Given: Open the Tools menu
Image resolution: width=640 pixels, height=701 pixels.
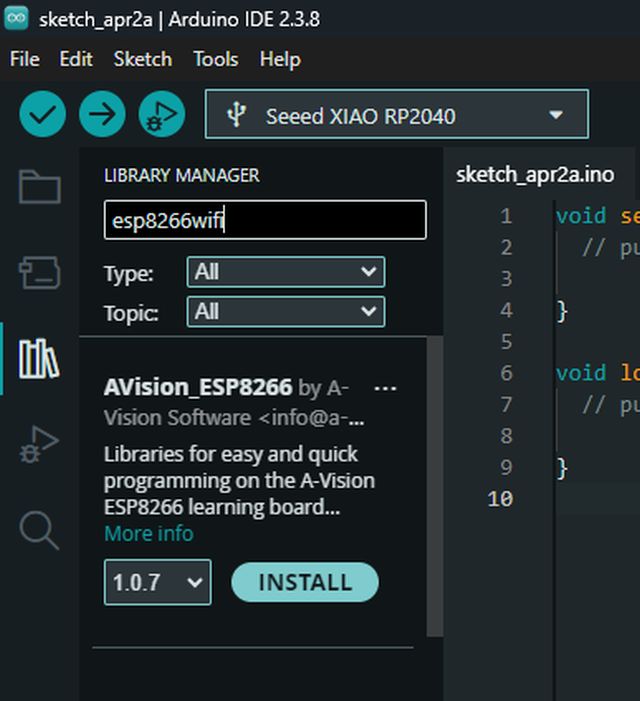Looking at the screenshot, I should coord(216,59).
